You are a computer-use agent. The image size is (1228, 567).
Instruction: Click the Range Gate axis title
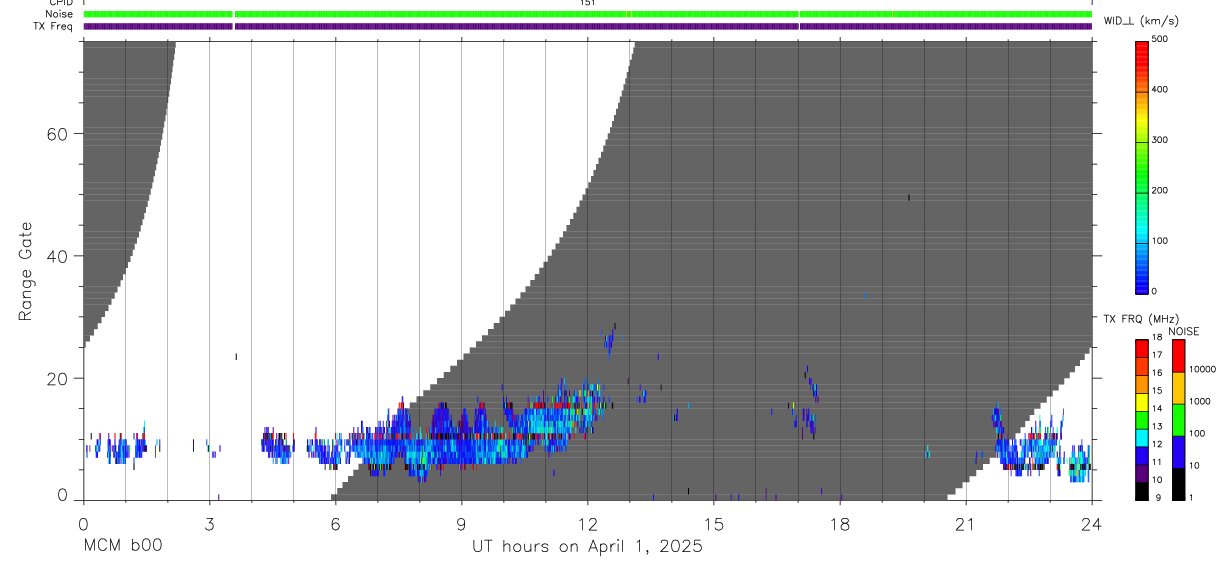pos(26,272)
